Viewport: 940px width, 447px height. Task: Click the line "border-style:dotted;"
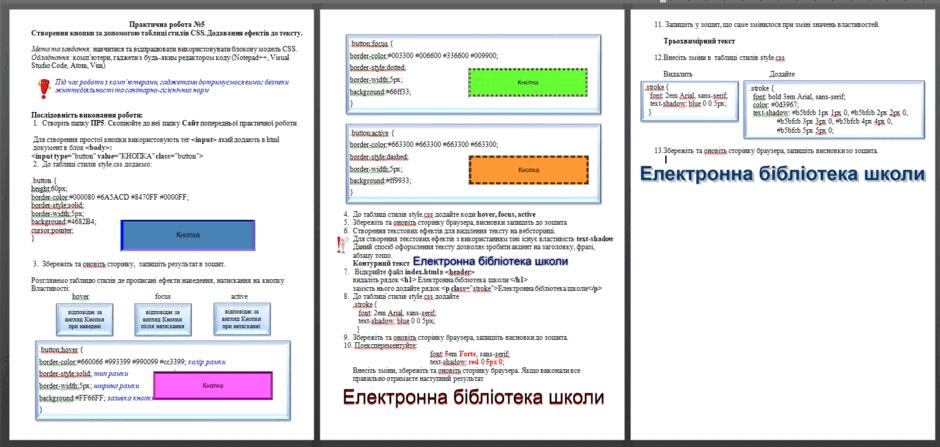point(378,67)
